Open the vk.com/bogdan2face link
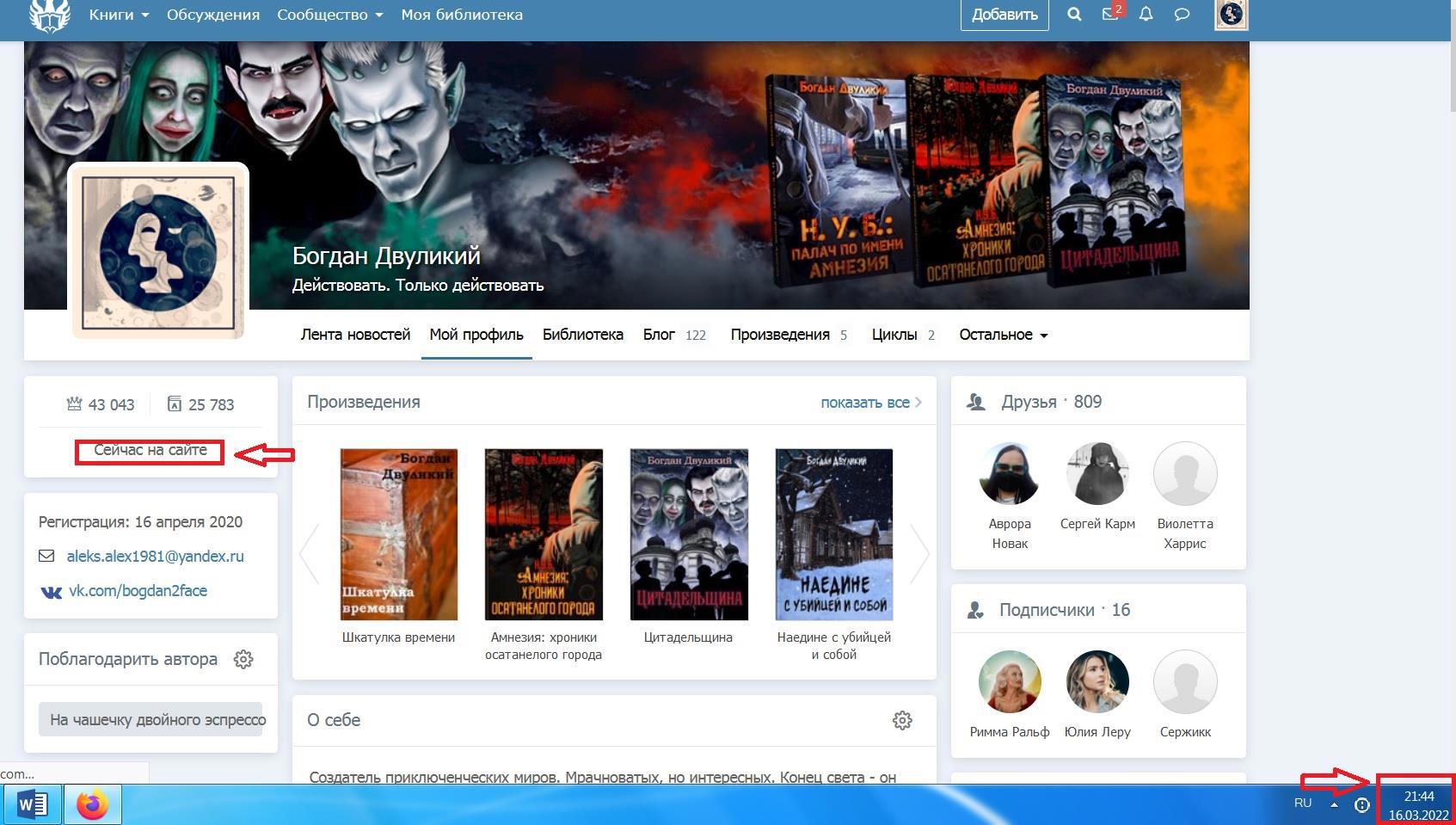 click(x=138, y=591)
